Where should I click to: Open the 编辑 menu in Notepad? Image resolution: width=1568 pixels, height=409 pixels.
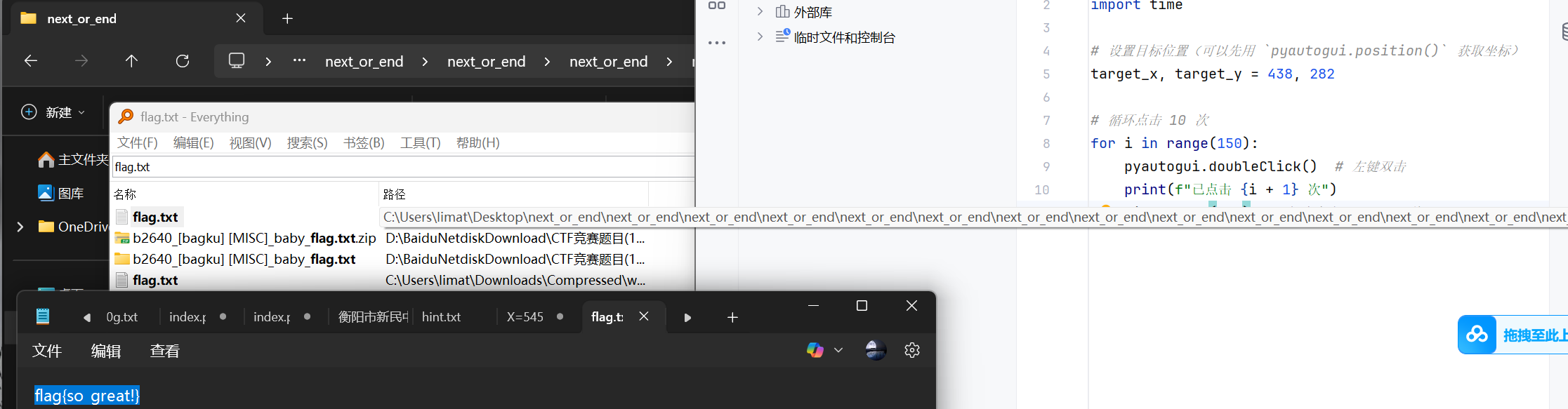[x=106, y=351]
